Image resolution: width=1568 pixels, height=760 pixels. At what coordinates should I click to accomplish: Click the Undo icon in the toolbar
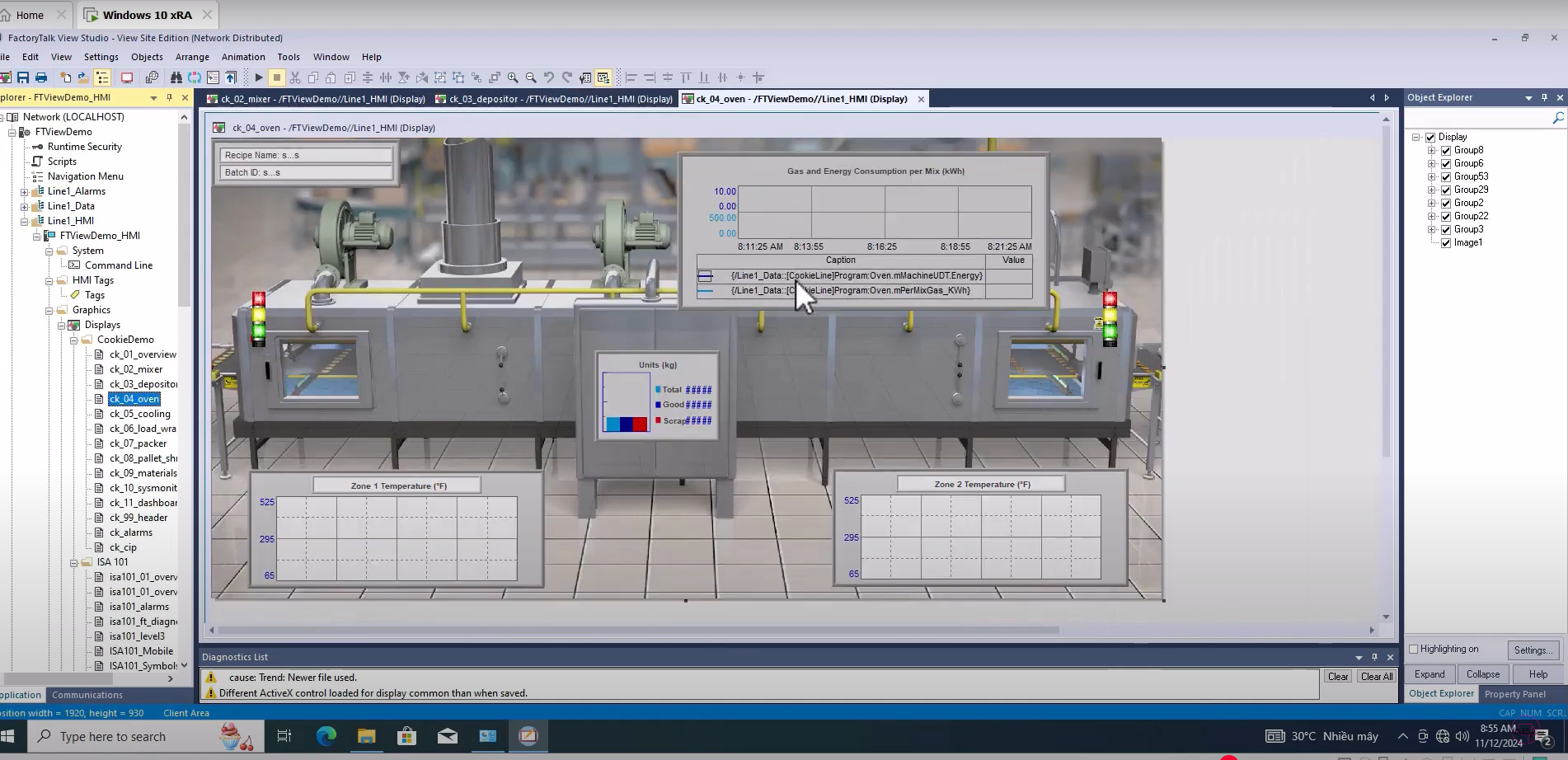coord(548,77)
